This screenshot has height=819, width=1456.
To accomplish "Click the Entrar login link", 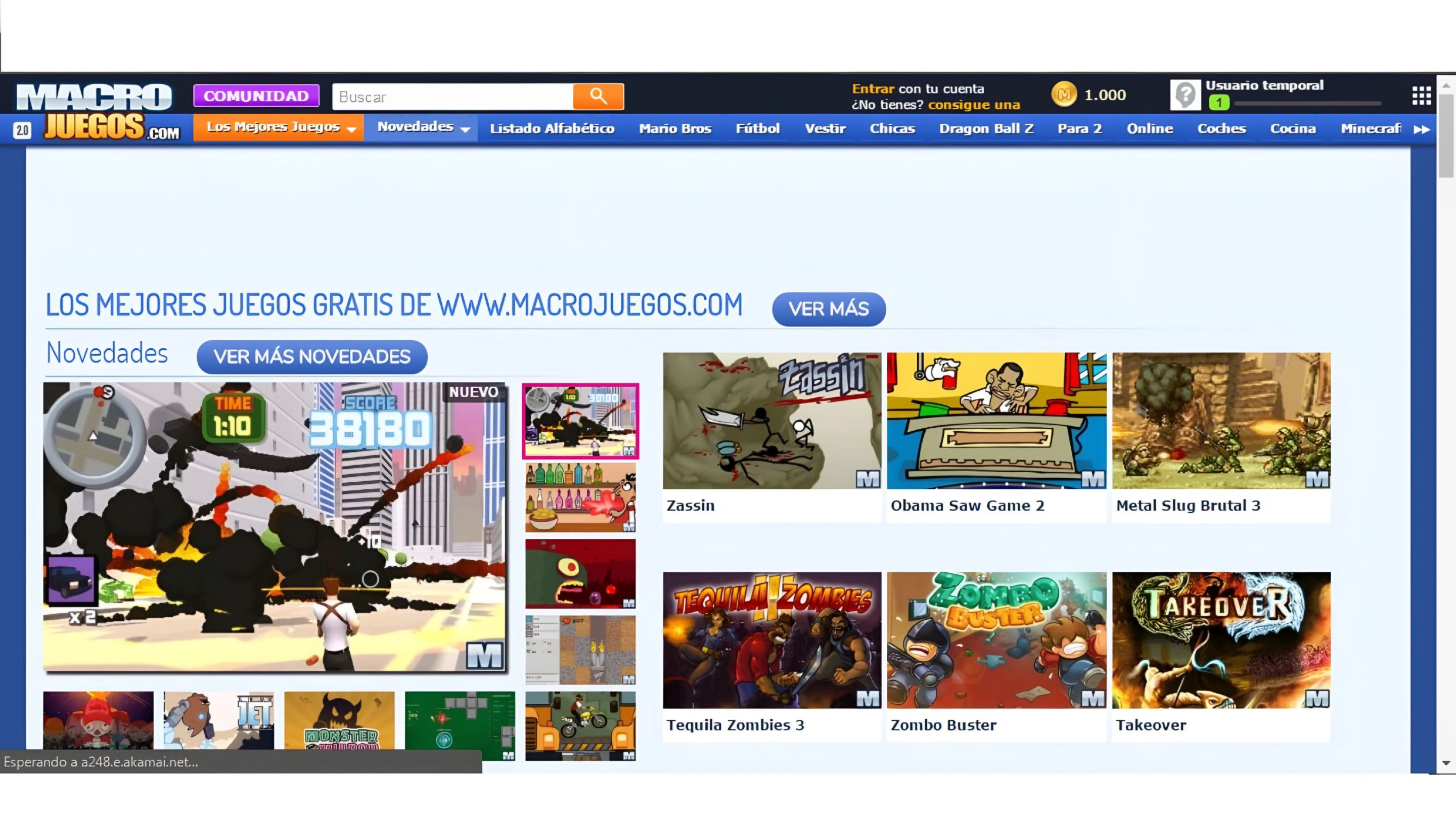I will 873,89.
